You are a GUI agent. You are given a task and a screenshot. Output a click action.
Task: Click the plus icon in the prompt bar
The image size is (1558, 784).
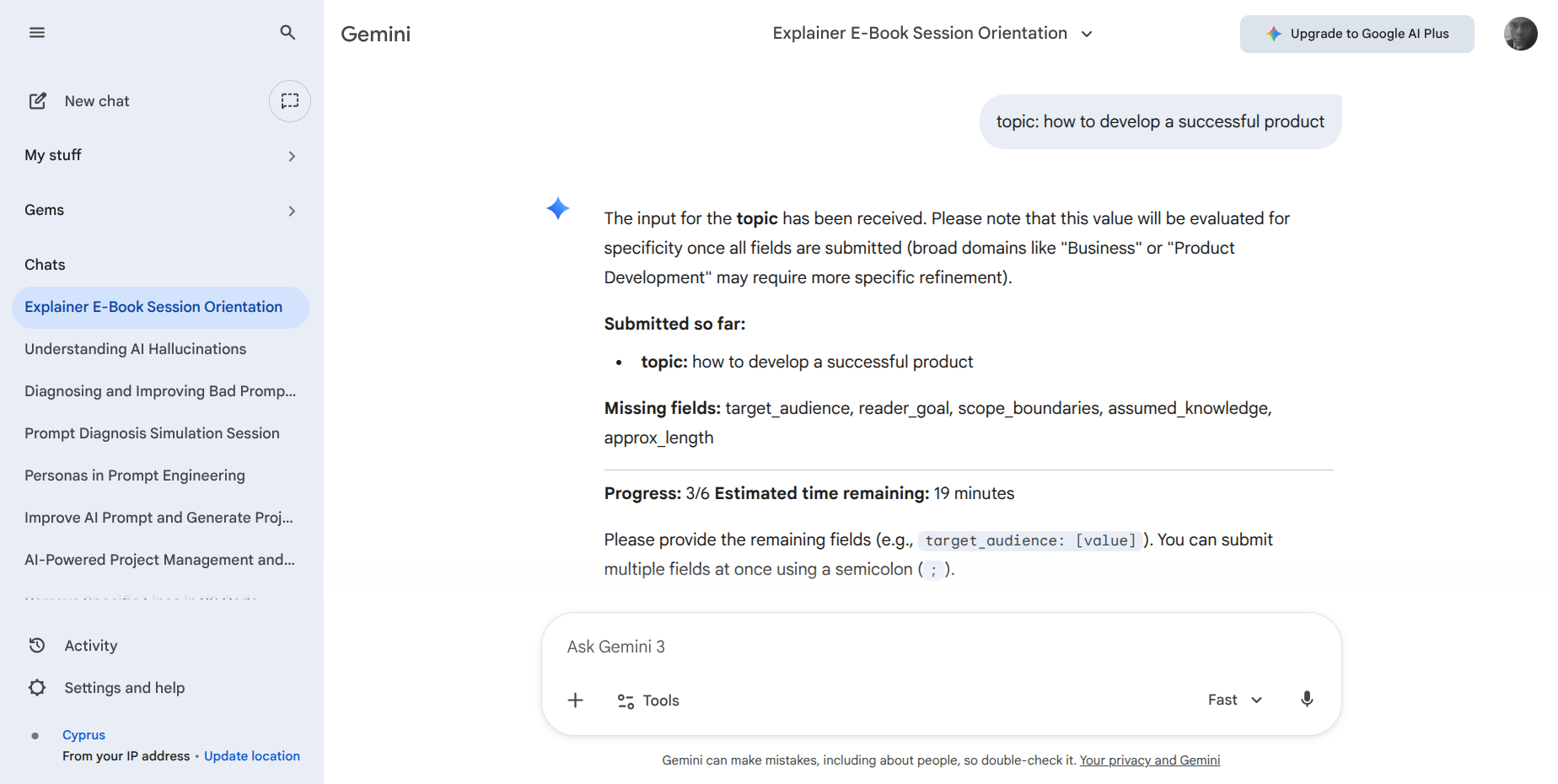(576, 700)
